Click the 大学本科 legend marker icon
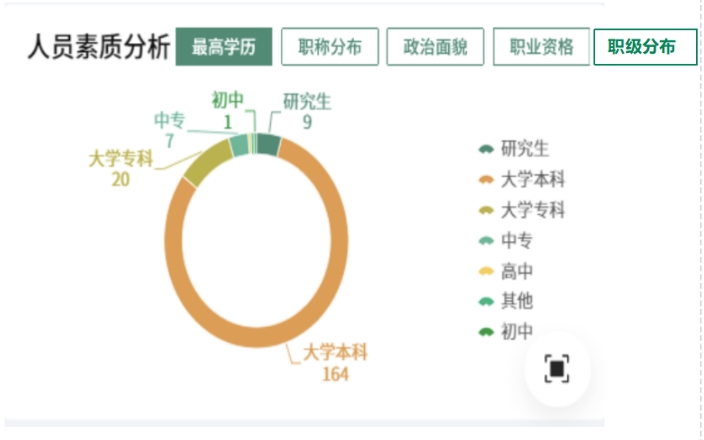This screenshot has height=440, width=704. coord(487,180)
